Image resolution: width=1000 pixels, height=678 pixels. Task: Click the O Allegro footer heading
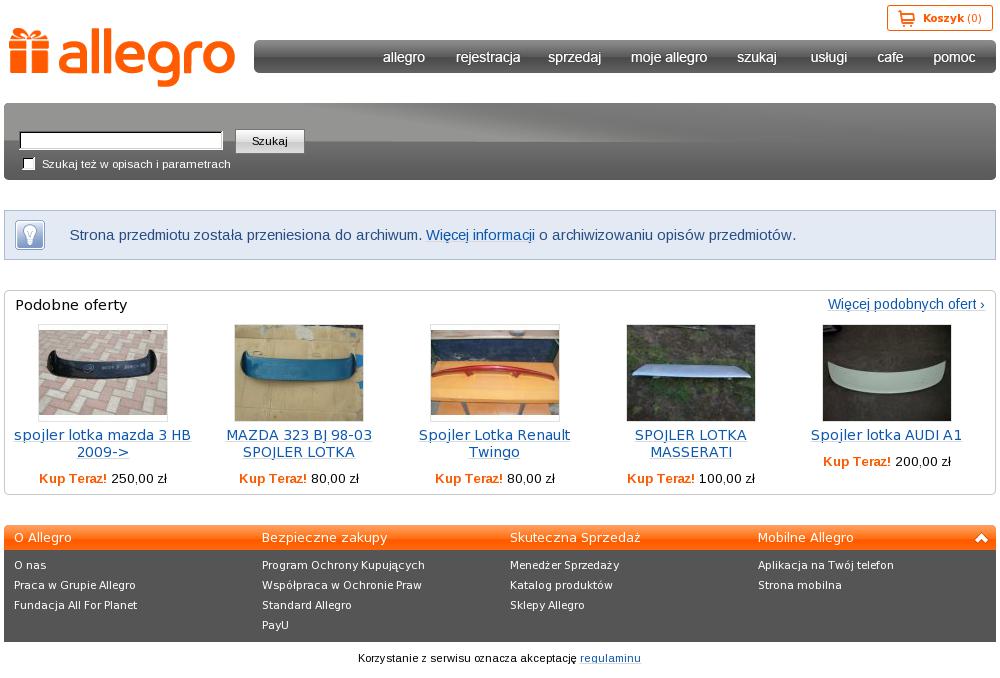tap(43, 538)
